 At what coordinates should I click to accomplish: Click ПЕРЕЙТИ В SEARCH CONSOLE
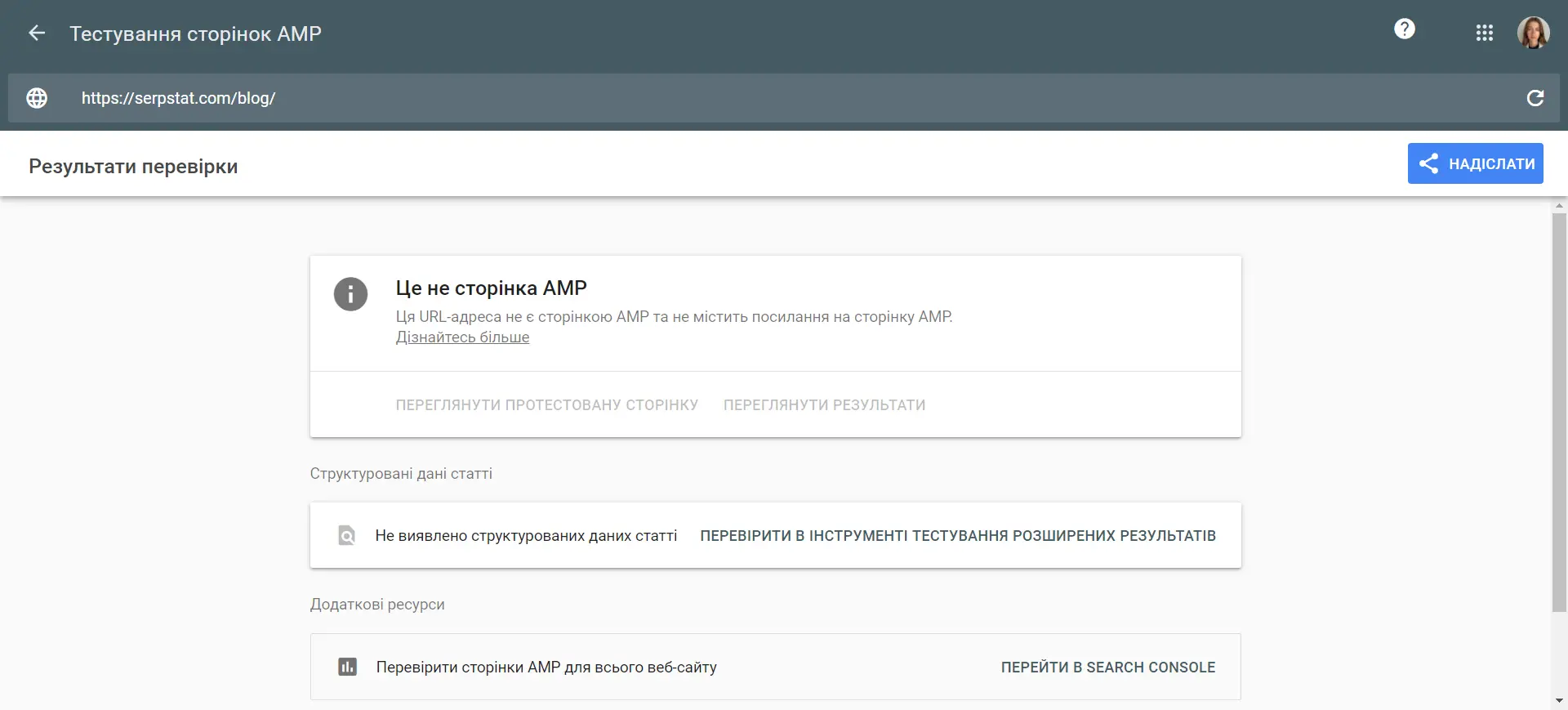coord(1107,668)
